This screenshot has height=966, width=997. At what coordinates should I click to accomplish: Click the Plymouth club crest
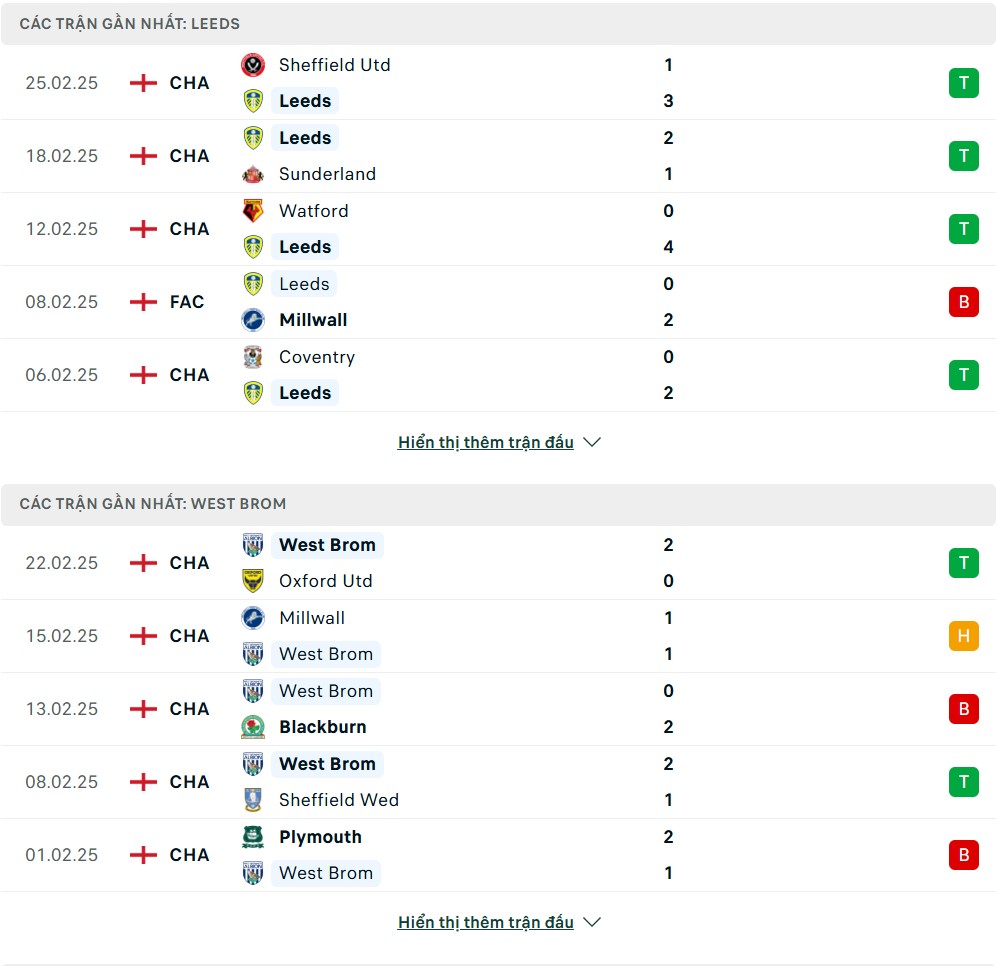coord(253,837)
